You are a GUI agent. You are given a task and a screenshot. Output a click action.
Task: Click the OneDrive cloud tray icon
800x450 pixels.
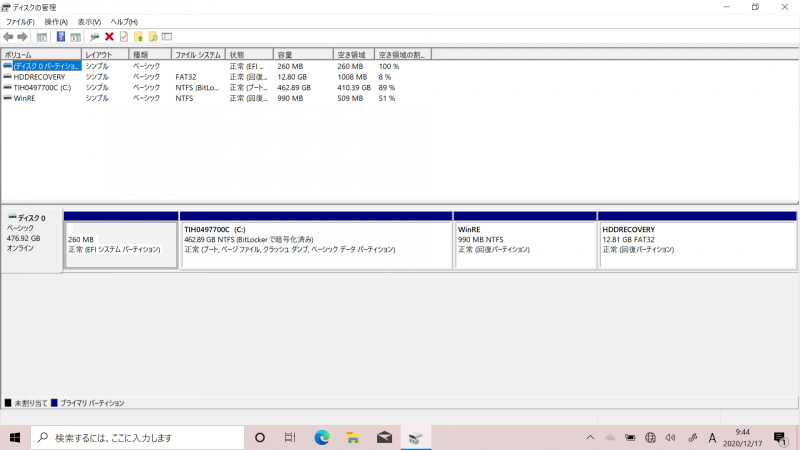pos(610,438)
